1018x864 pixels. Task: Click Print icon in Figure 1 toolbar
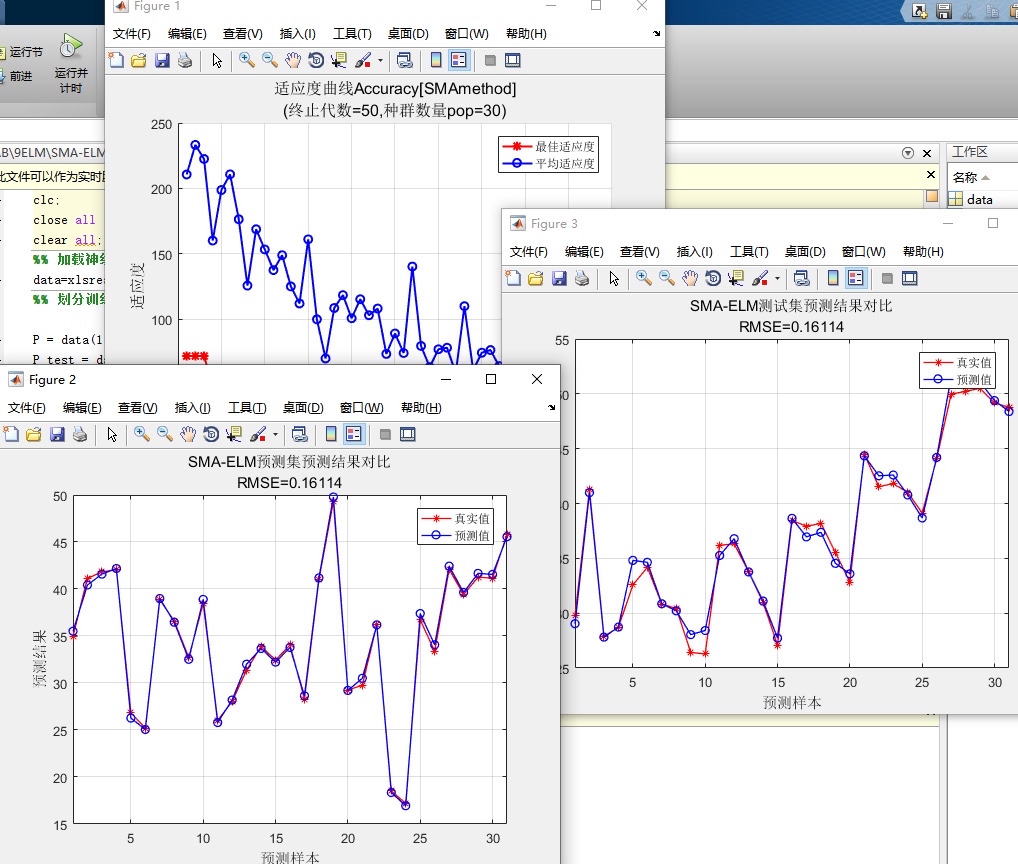(185, 60)
